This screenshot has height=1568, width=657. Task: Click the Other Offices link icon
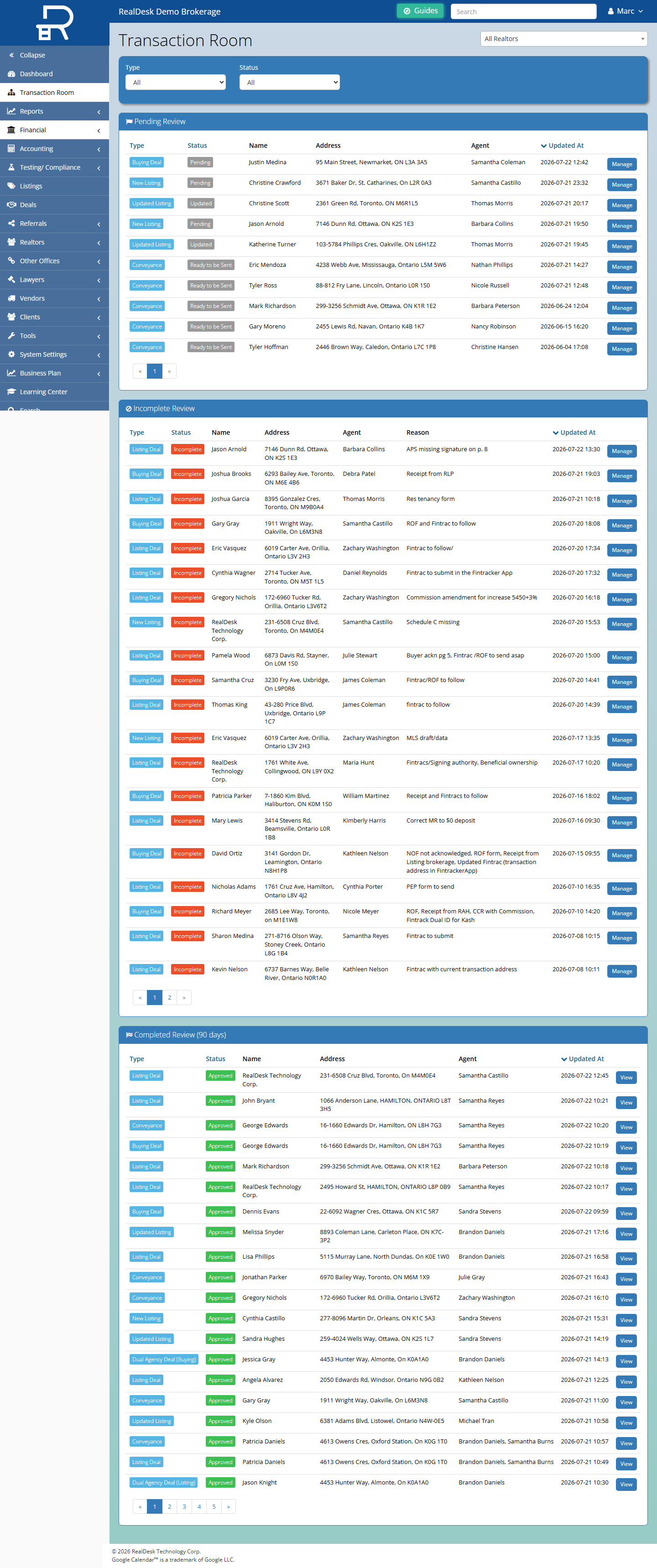pyautogui.click(x=11, y=261)
